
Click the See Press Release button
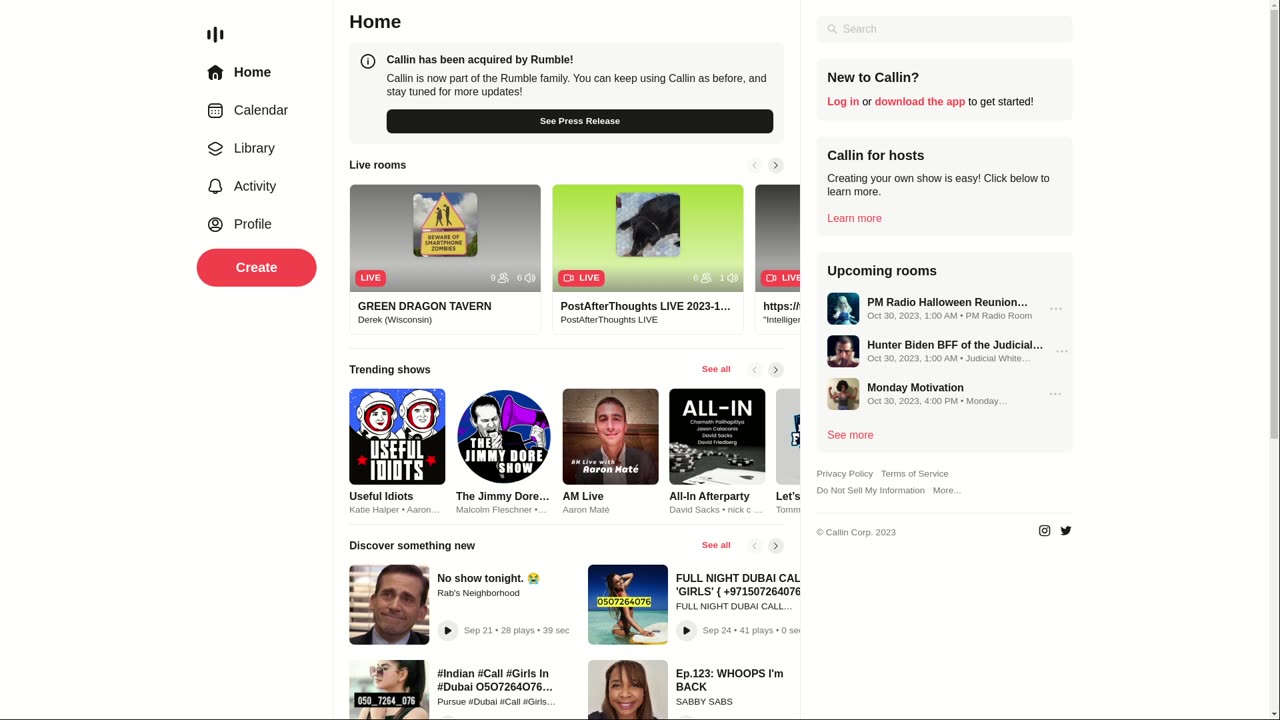point(580,121)
